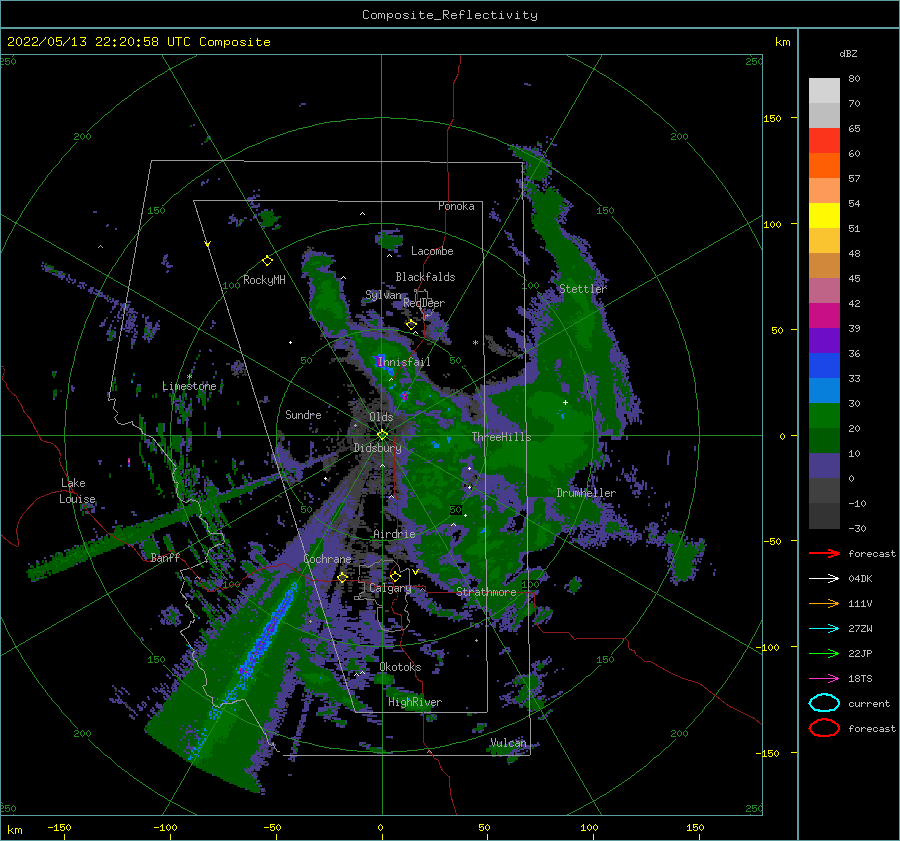This screenshot has height=841, width=900.
Task: Click the cyan 27ZW arrow in legend
Action: click(x=824, y=629)
